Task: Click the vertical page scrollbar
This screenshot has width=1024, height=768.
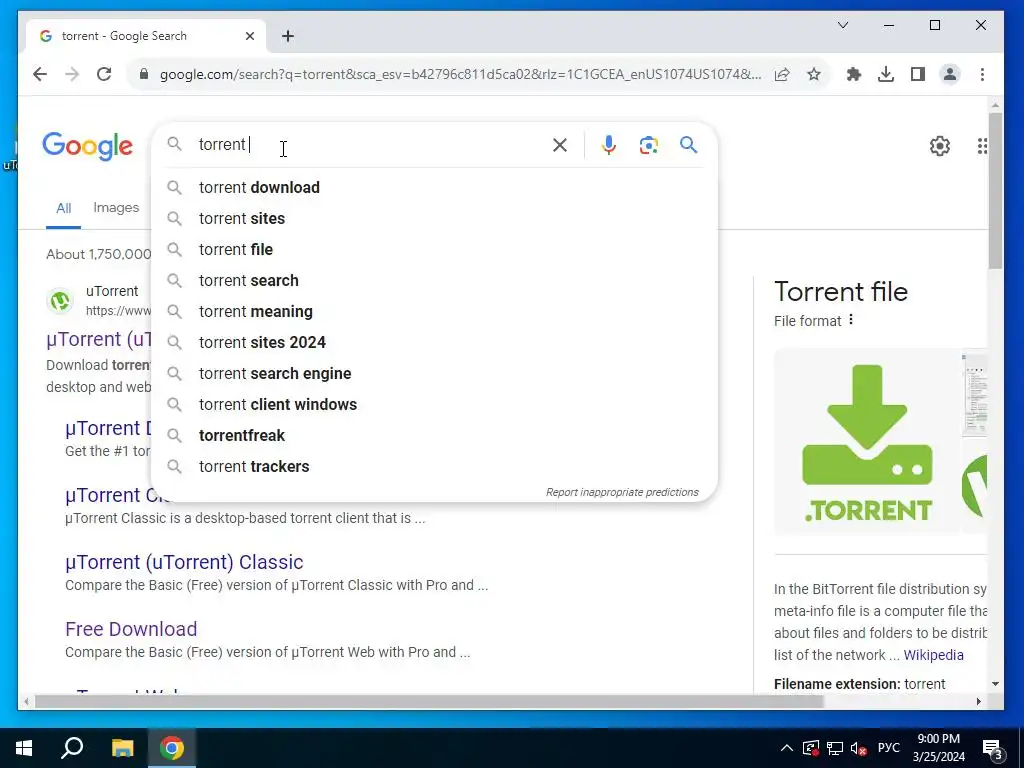Action: click(995, 191)
